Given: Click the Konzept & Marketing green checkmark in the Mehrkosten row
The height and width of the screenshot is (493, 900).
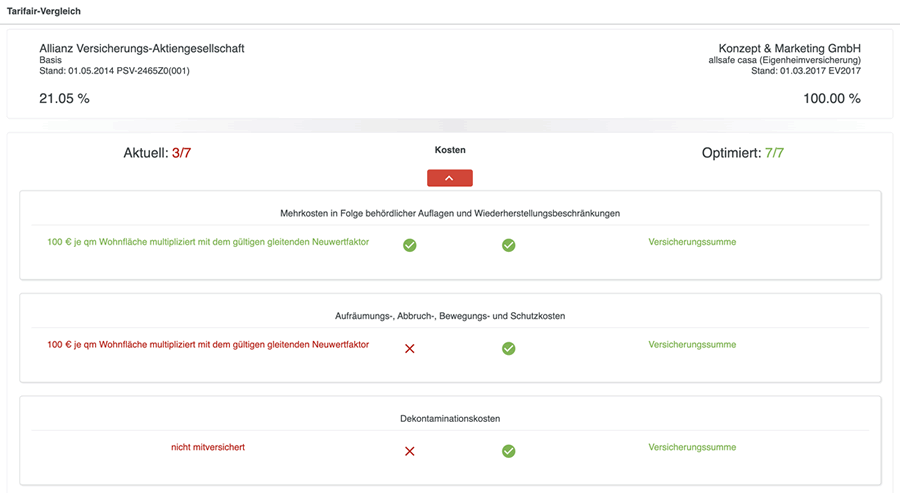Looking at the screenshot, I should pos(509,245).
